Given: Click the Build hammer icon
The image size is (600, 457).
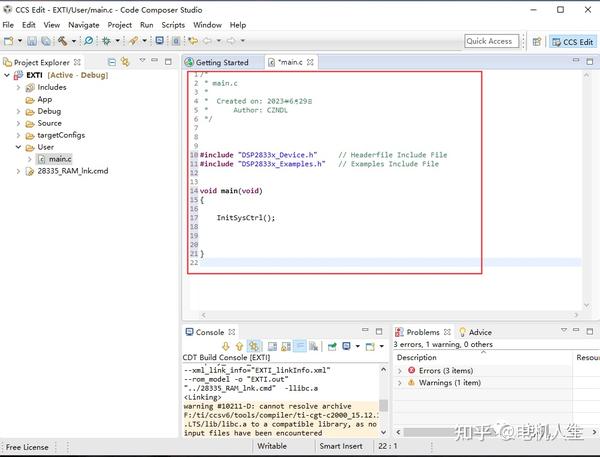Looking at the screenshot, I should coord(62,41).
